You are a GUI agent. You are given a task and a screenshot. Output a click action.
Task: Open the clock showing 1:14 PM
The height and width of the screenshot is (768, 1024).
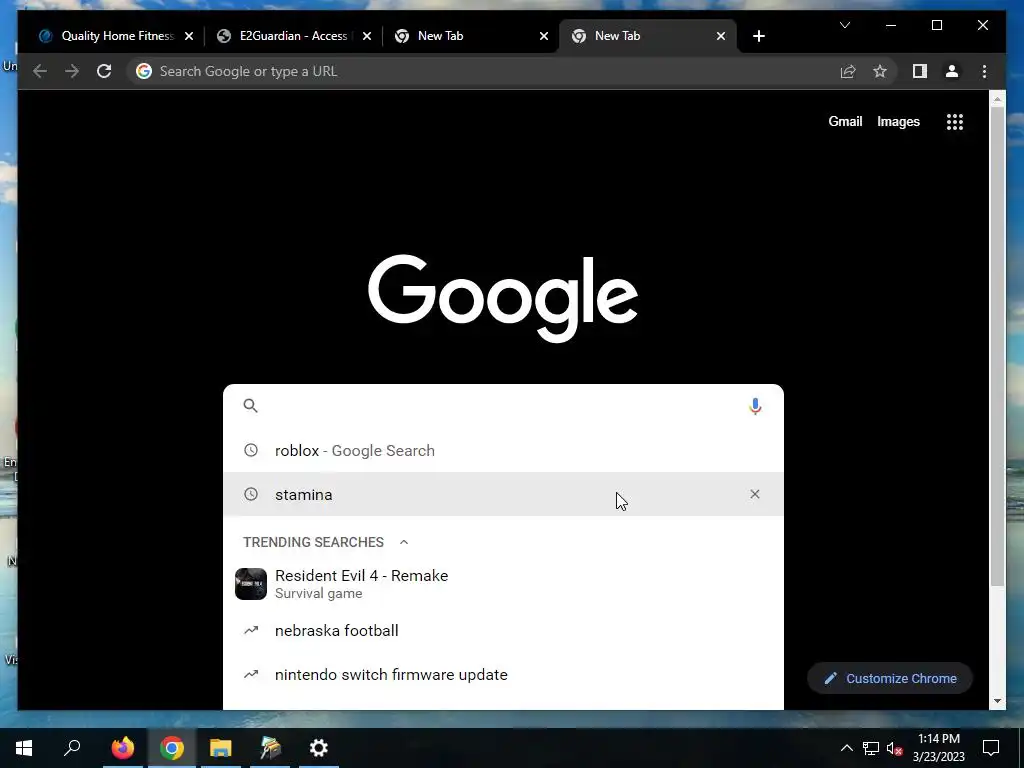pos(938,748)
